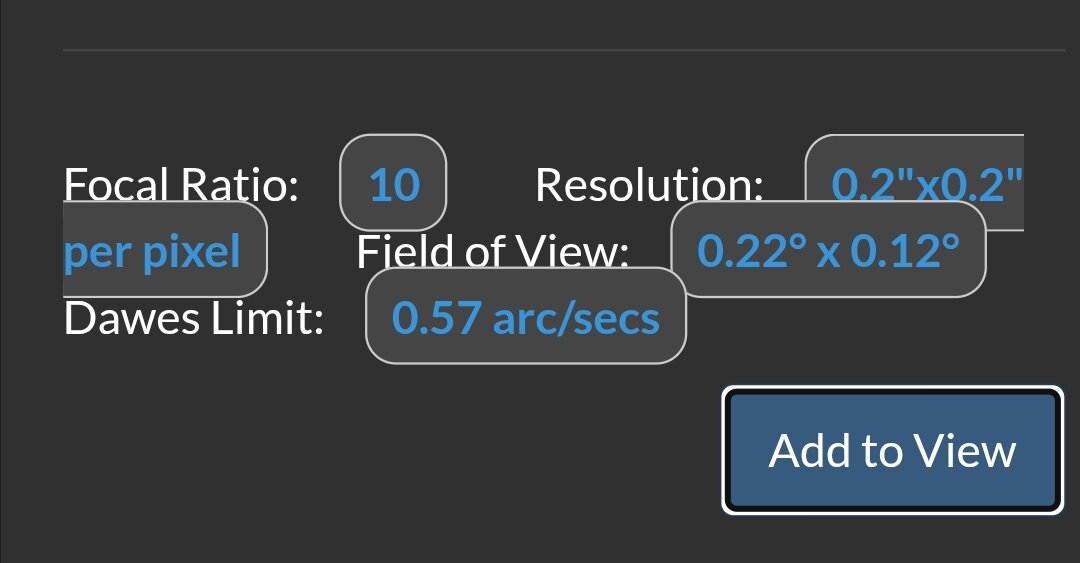Screen dimensions: 1080x563
Task: Select the 0.22° x 0.12° field value
Action: click(828, 250)
